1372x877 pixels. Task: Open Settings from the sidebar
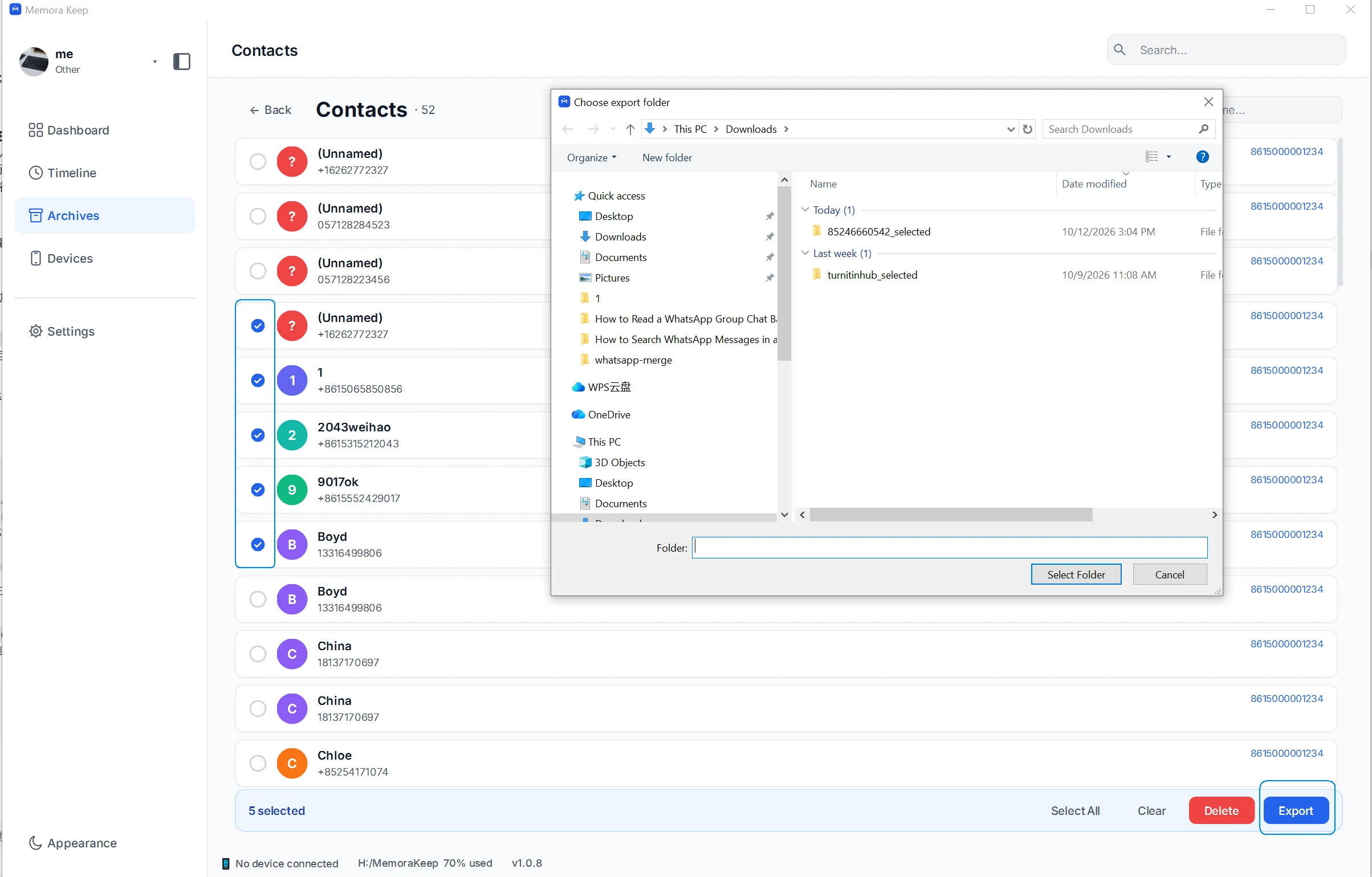[x=62, y=331]
